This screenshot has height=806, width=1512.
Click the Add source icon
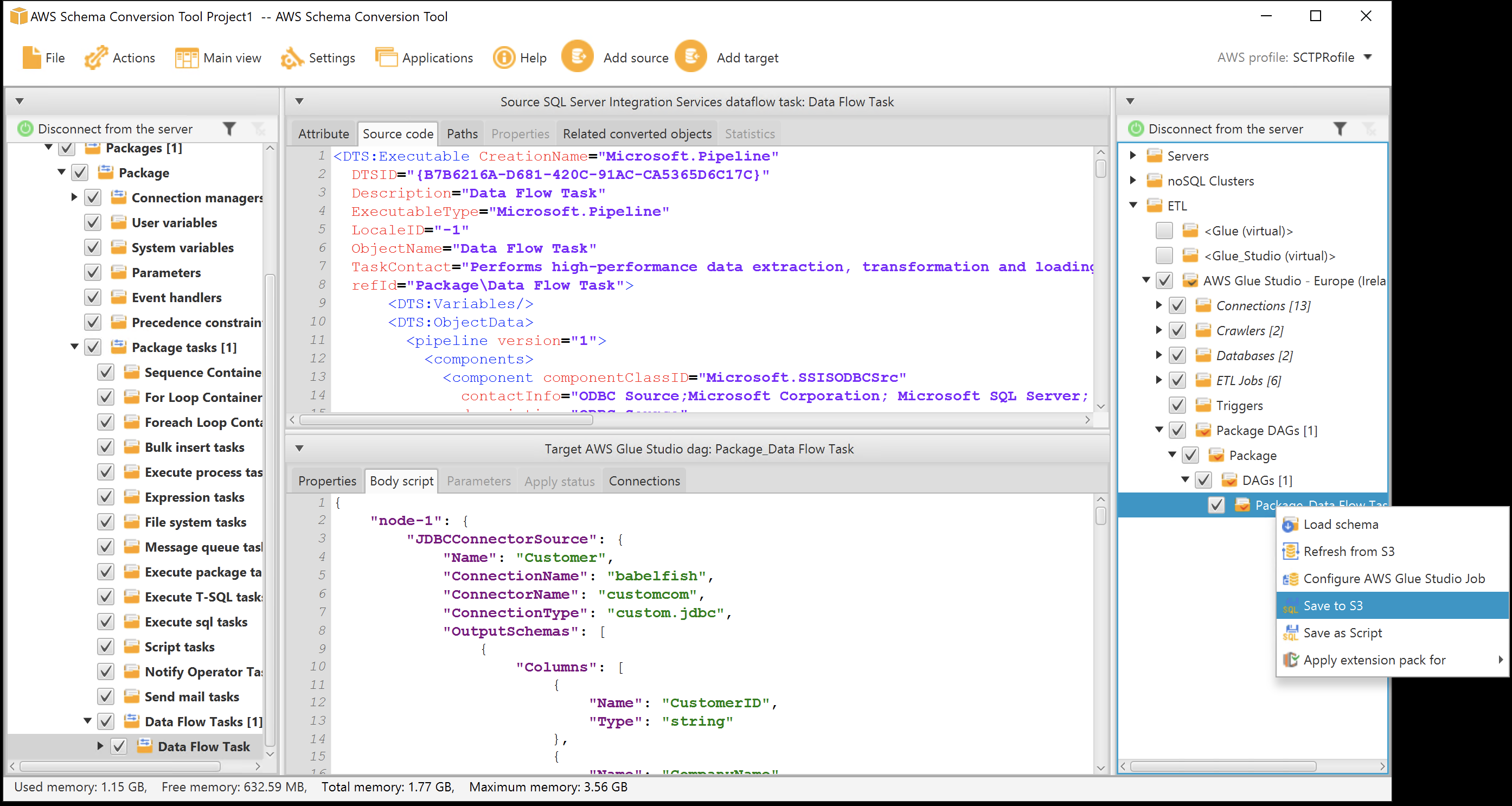(x=578, y=57)
